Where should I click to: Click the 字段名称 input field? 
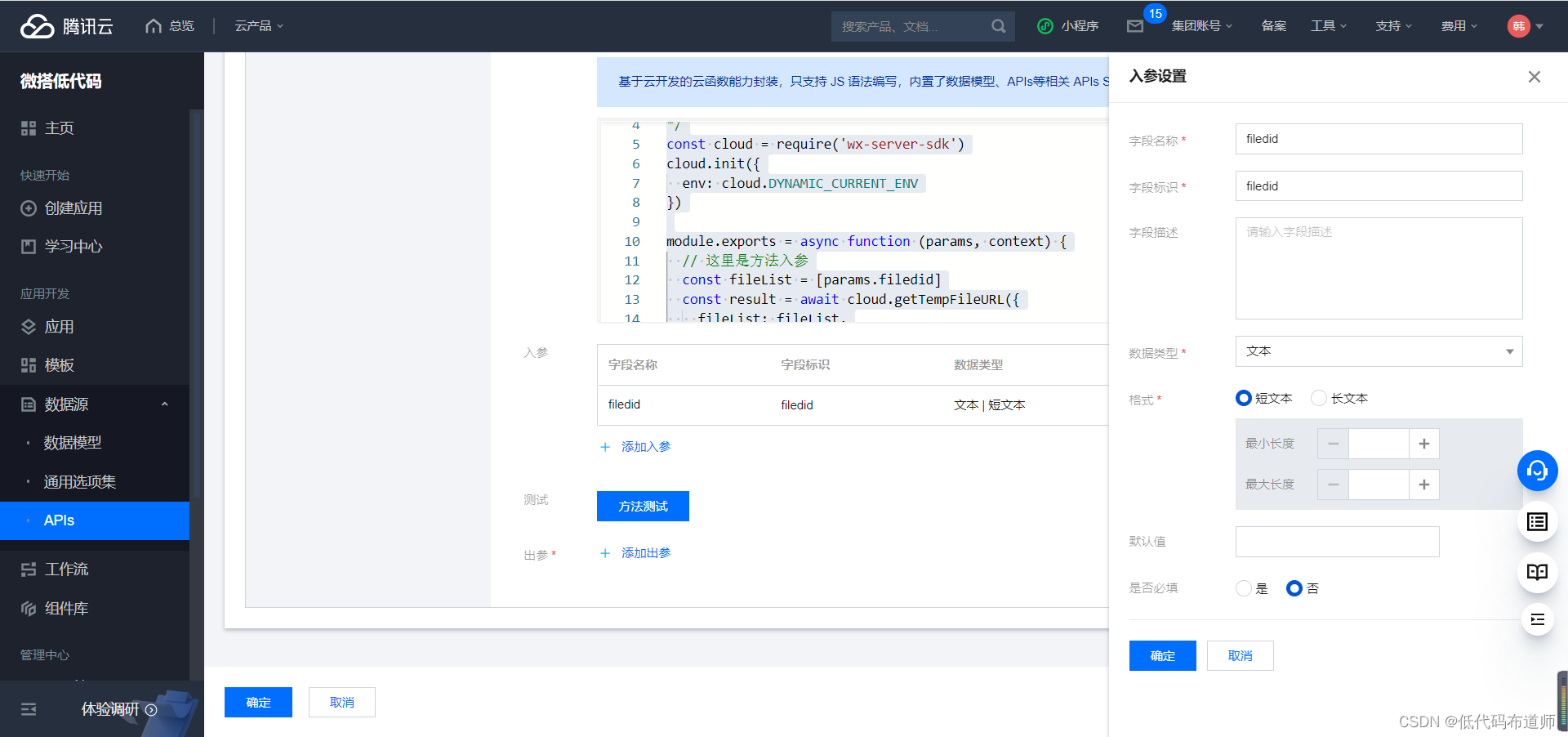tap(1379, 139)
